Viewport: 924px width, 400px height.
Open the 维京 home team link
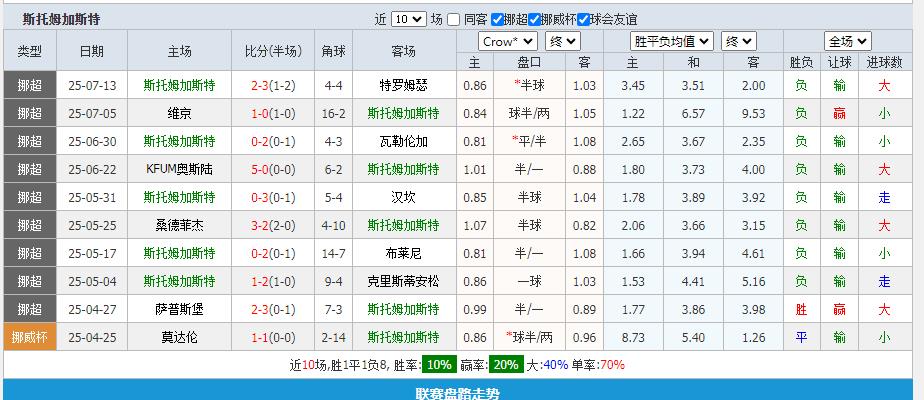[x=180, y=113]
